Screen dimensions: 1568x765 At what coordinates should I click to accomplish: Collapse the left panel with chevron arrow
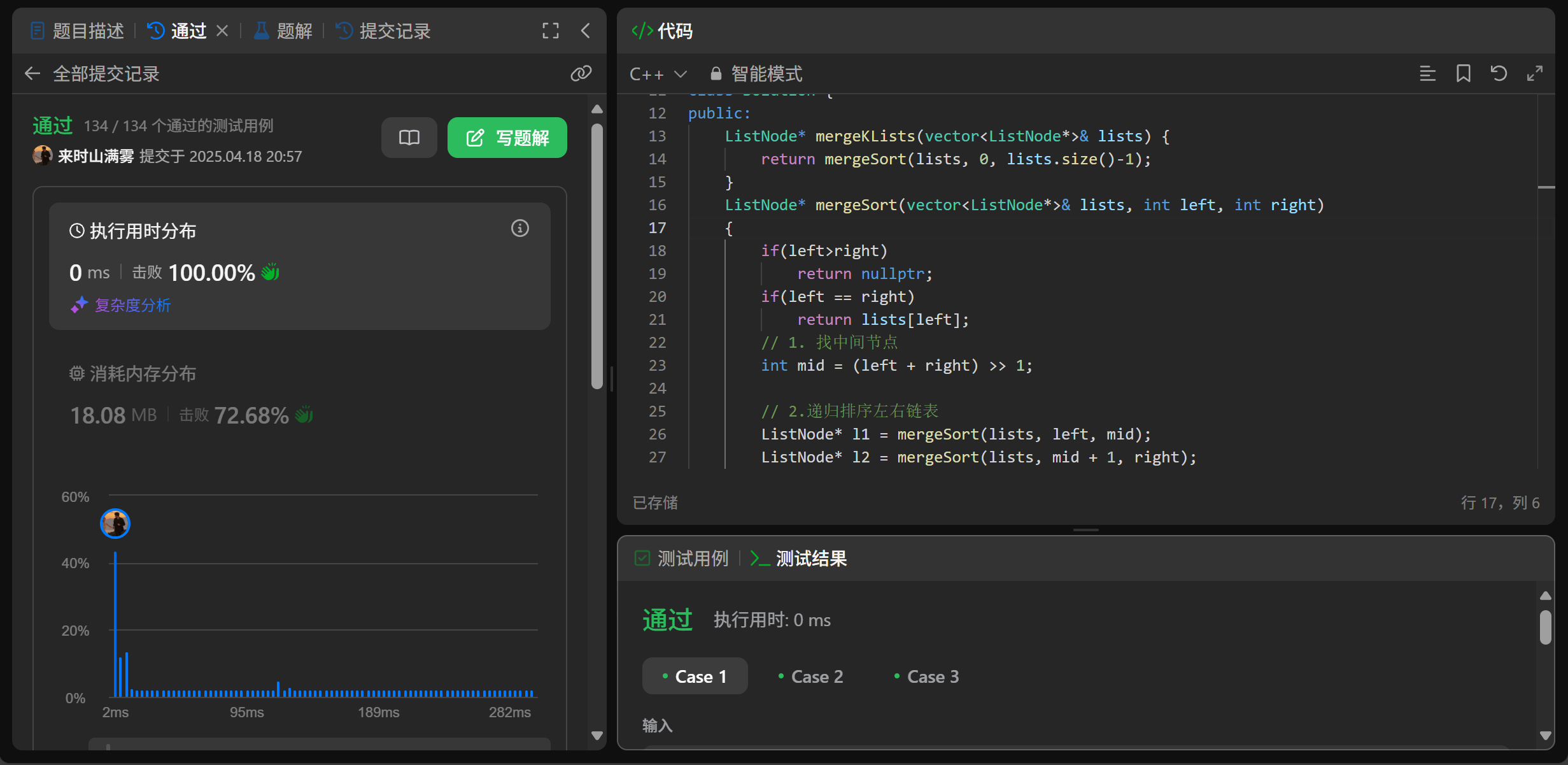pyautogui.click(x=586, y=31)
